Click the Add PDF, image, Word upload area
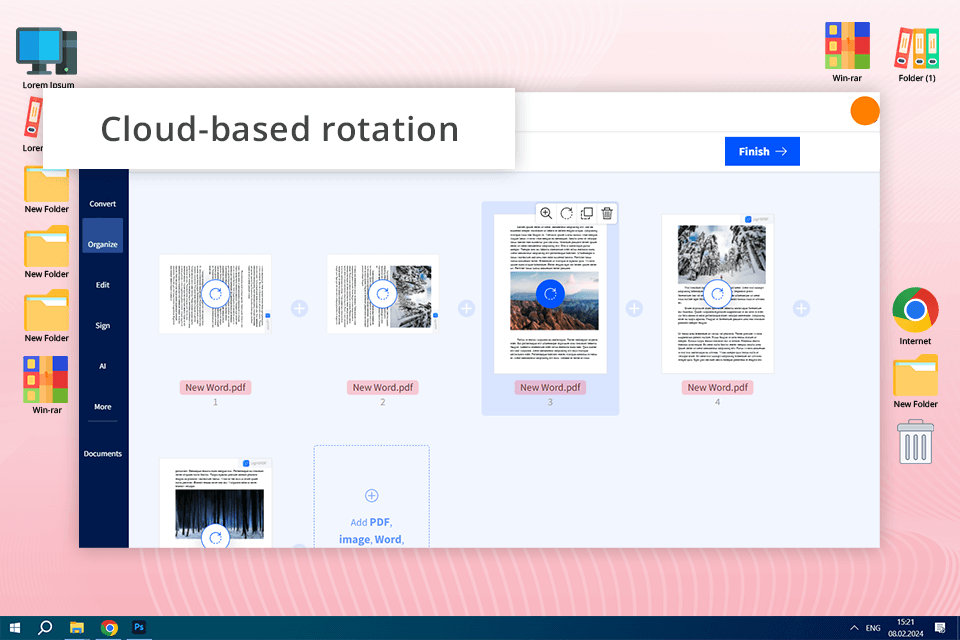The height and width of the screenshot is (640, 960). (x=372, y=497)
